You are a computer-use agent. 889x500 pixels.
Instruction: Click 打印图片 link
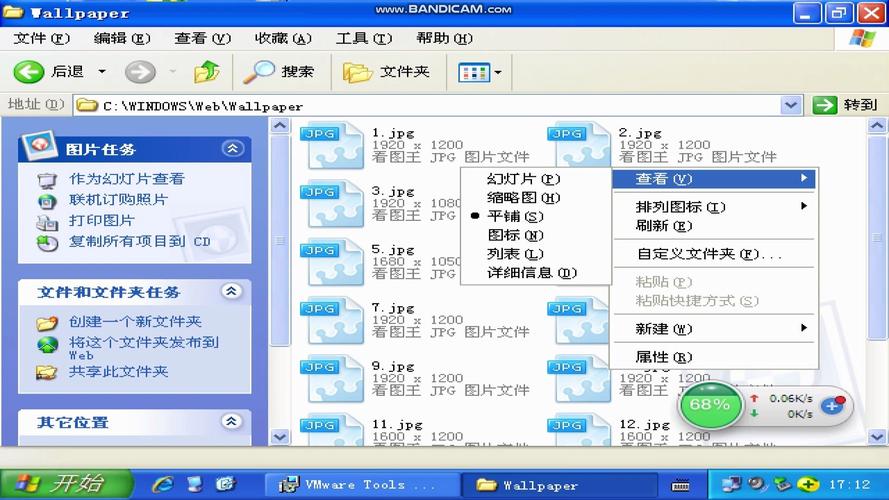(x=101, y=221)
